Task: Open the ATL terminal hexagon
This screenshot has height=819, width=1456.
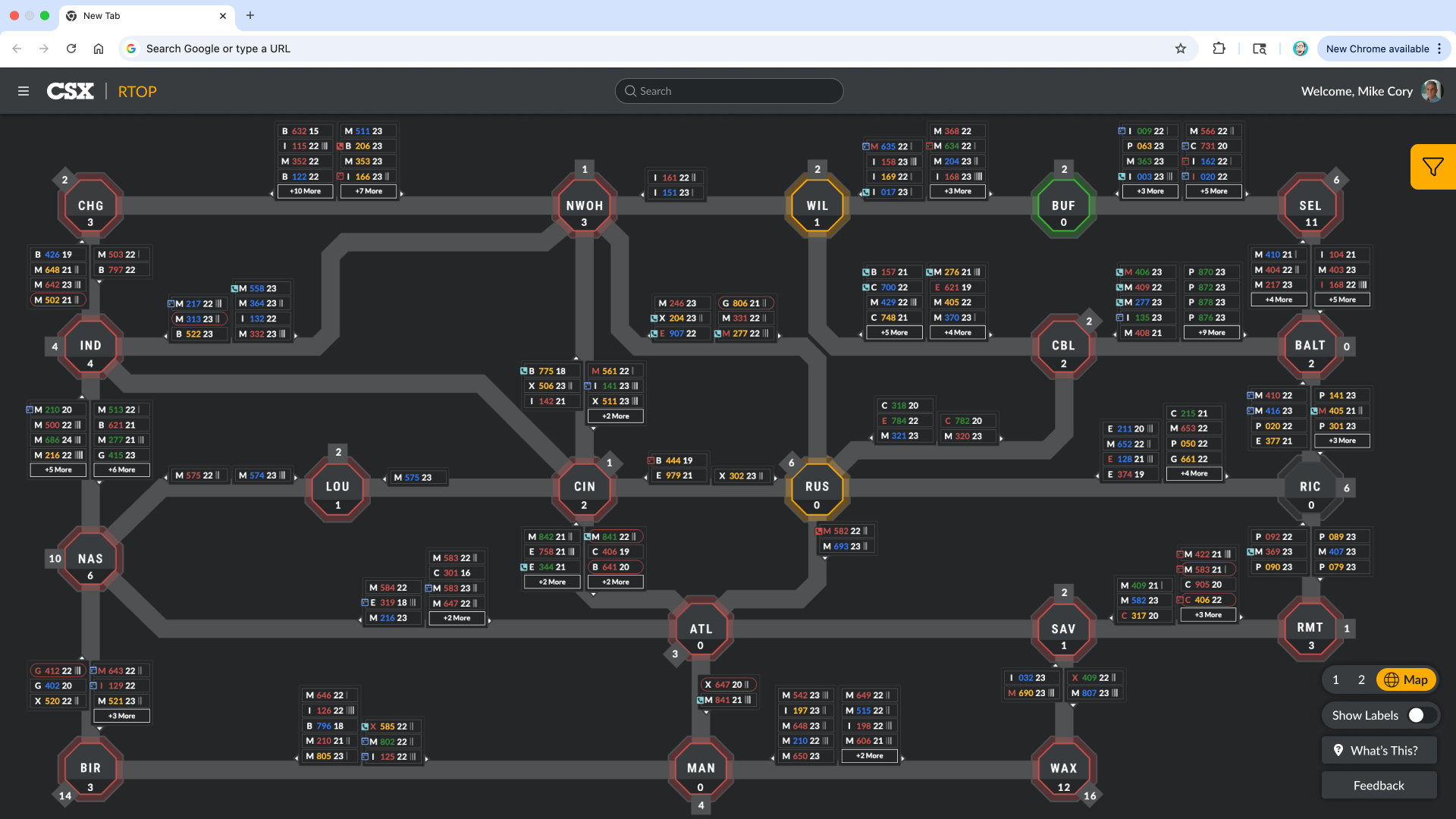Action: coord(701,629)
